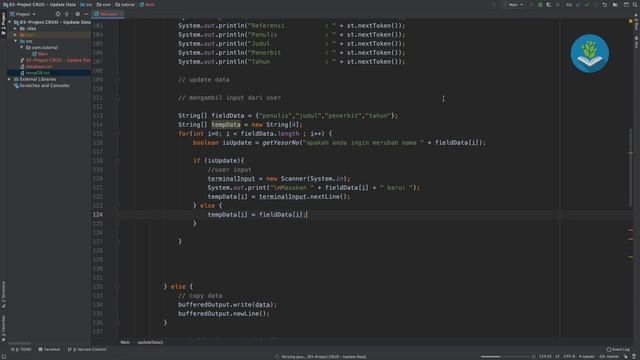Click the background task progress bar
Screen dimensions: 640x360
(505, 357)
